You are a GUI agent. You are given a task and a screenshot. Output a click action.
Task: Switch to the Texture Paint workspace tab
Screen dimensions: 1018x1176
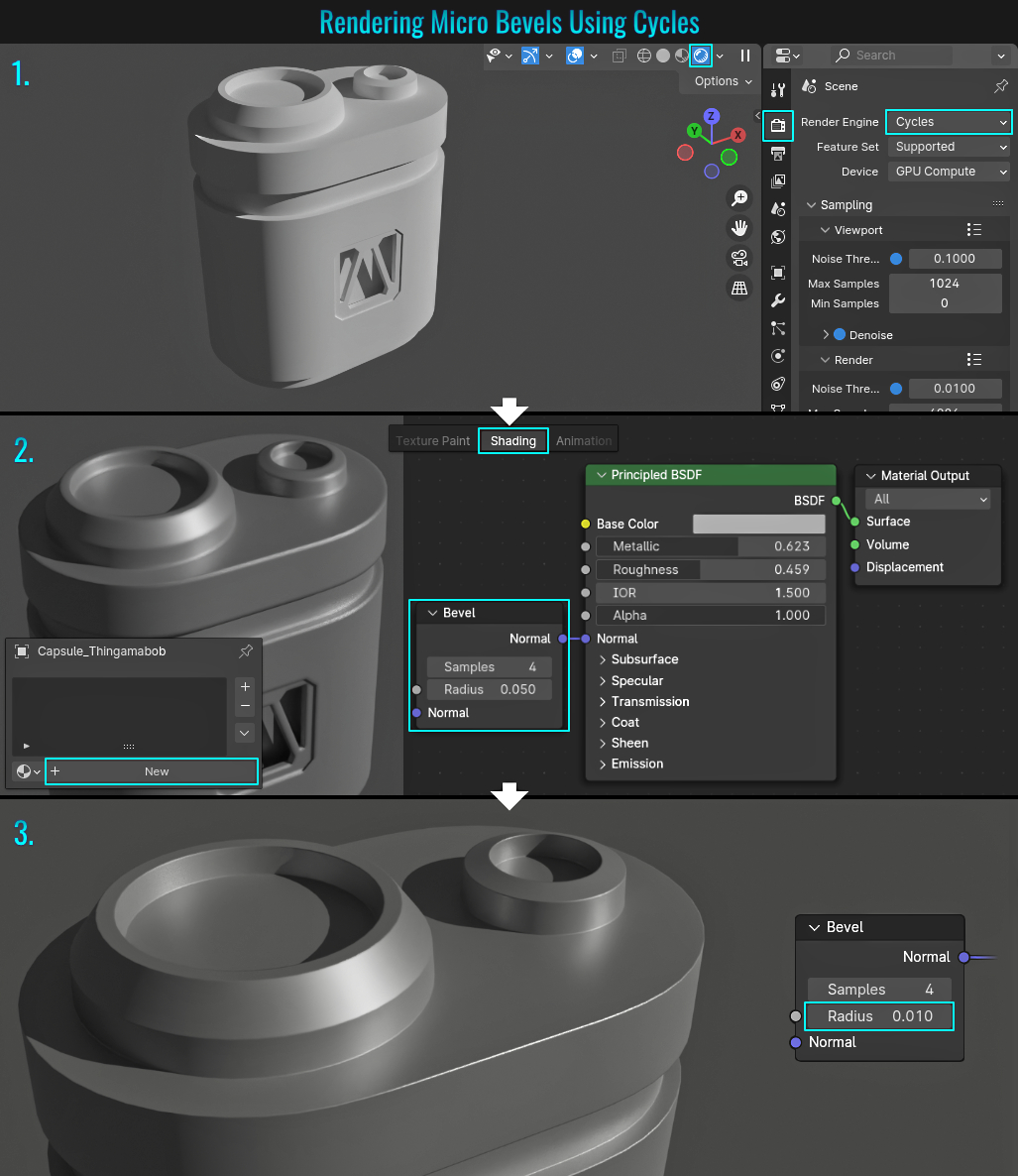pos(432,441)
